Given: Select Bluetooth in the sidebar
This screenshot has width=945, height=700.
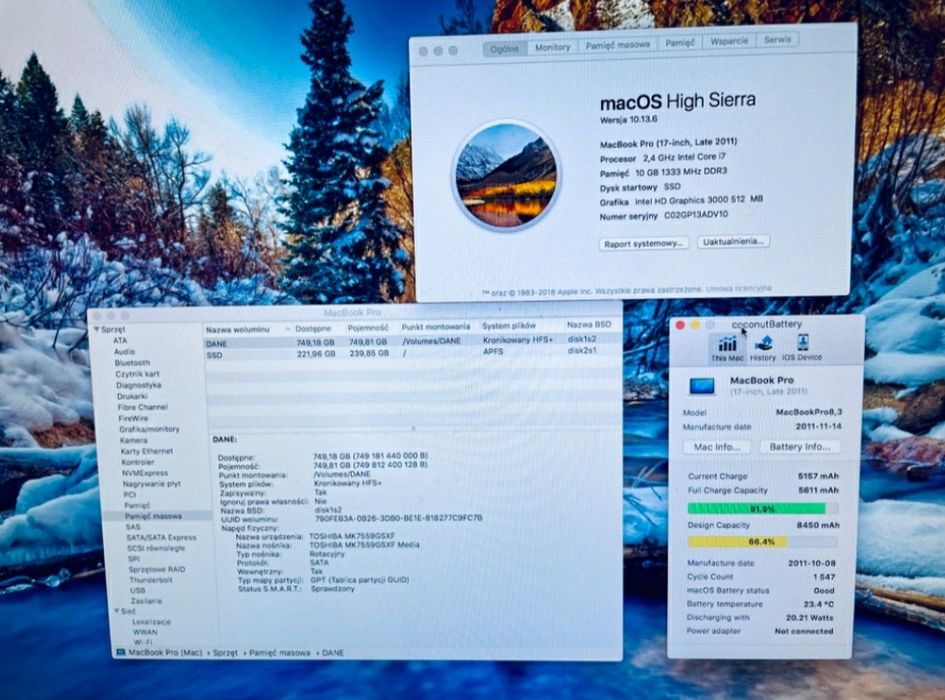Looking at the screenshot, I should tap(132, 363).
